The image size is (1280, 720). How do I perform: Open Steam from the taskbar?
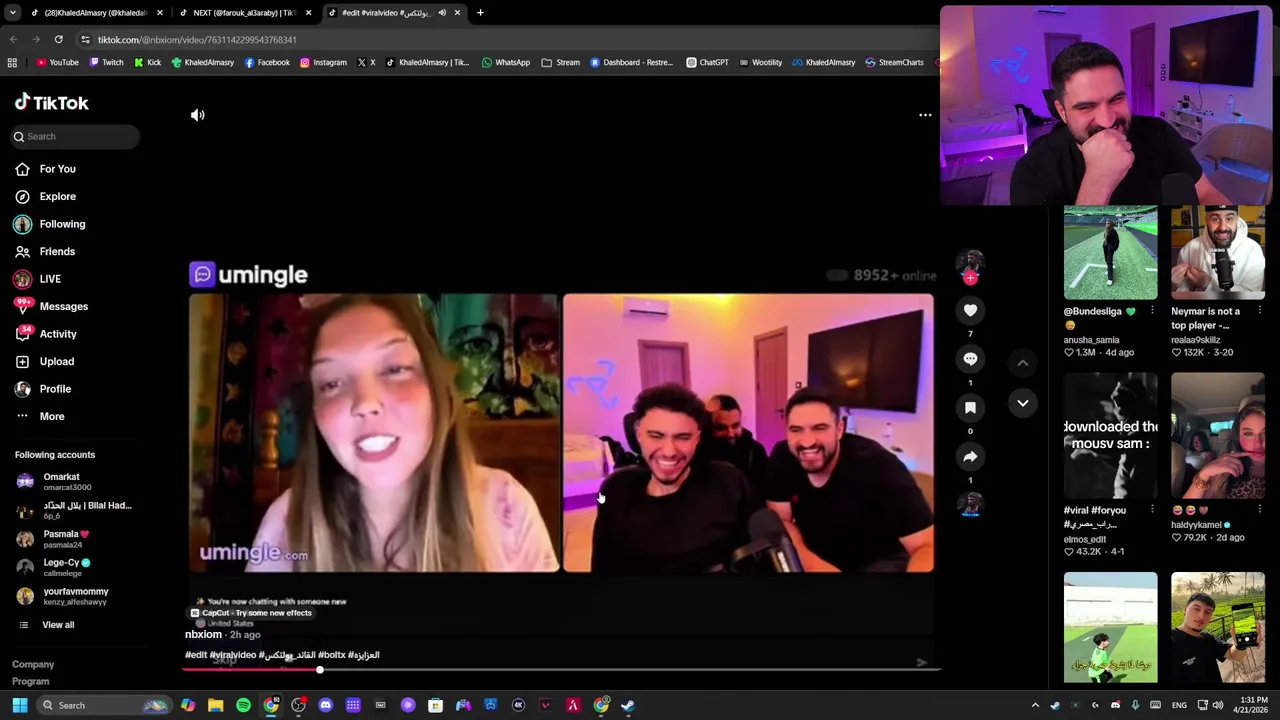click(627, 705)
